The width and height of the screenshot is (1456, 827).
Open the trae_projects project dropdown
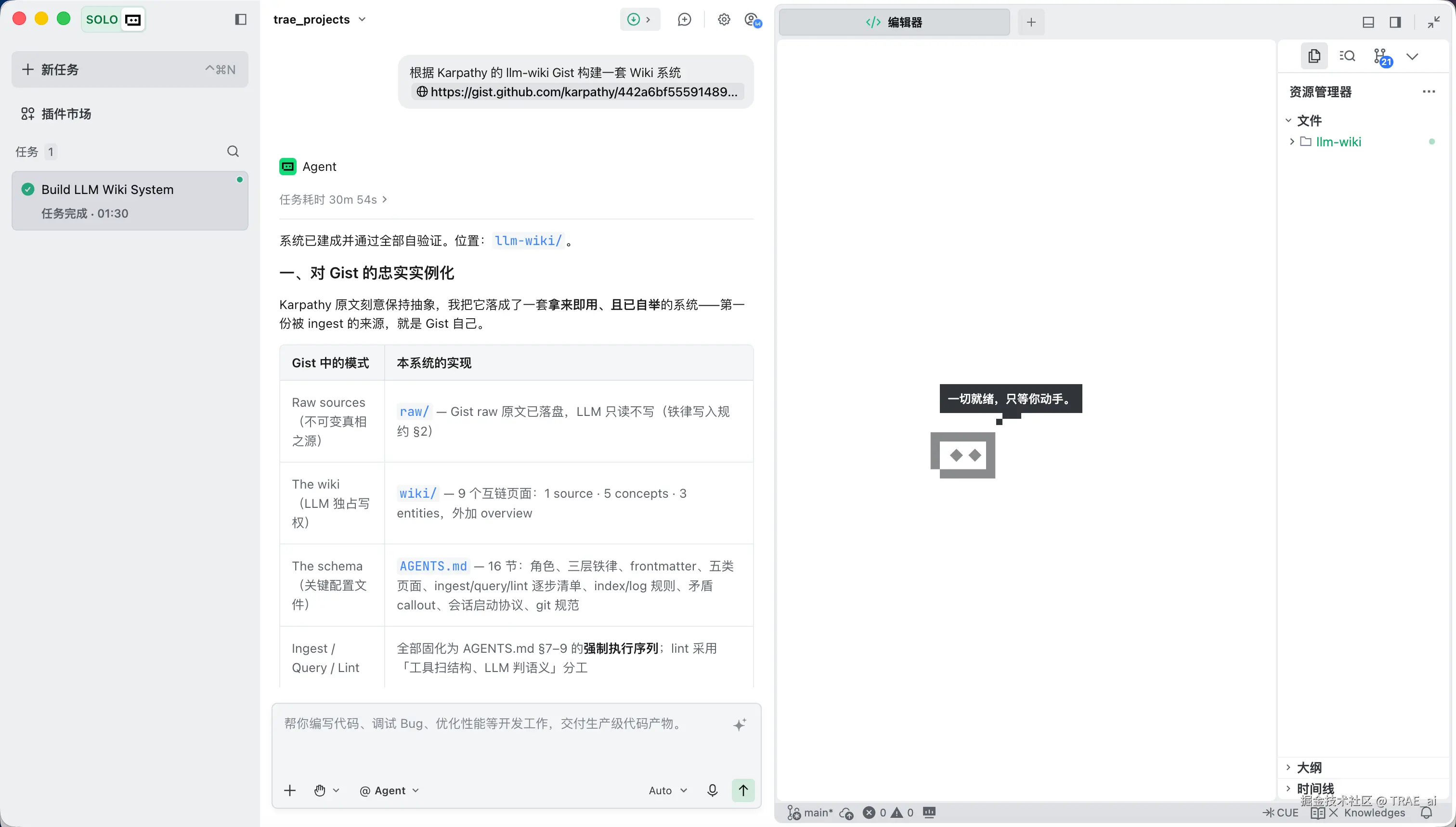[x=320, y=19]
